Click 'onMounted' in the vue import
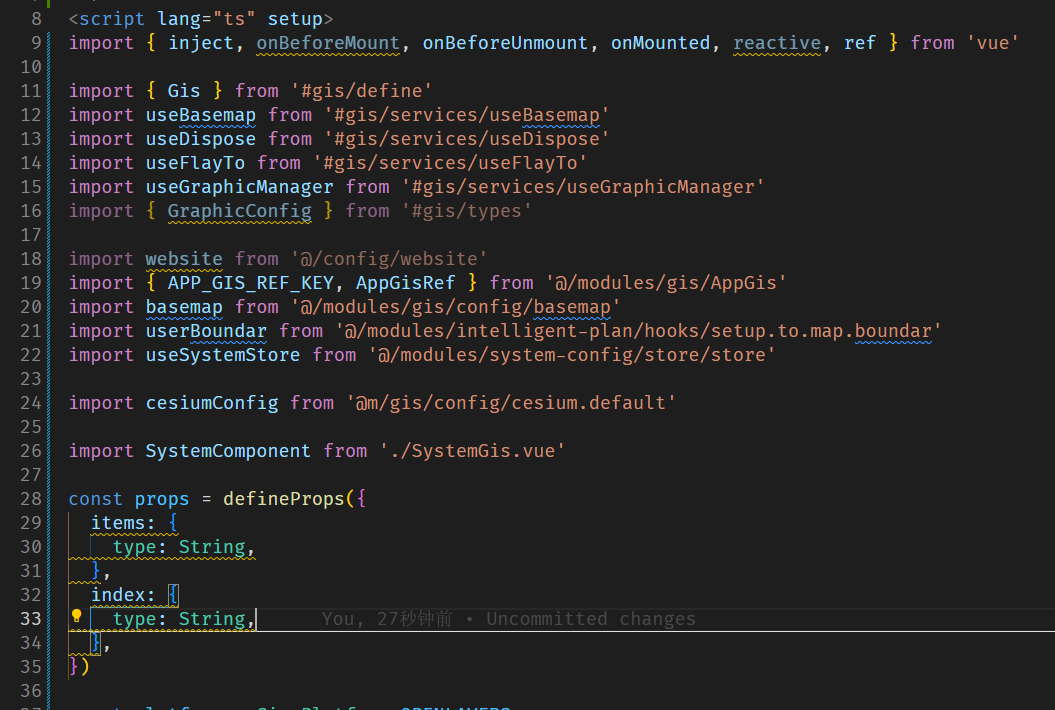Viewport: 1055px width, 710px height. [x=661, y=43]
